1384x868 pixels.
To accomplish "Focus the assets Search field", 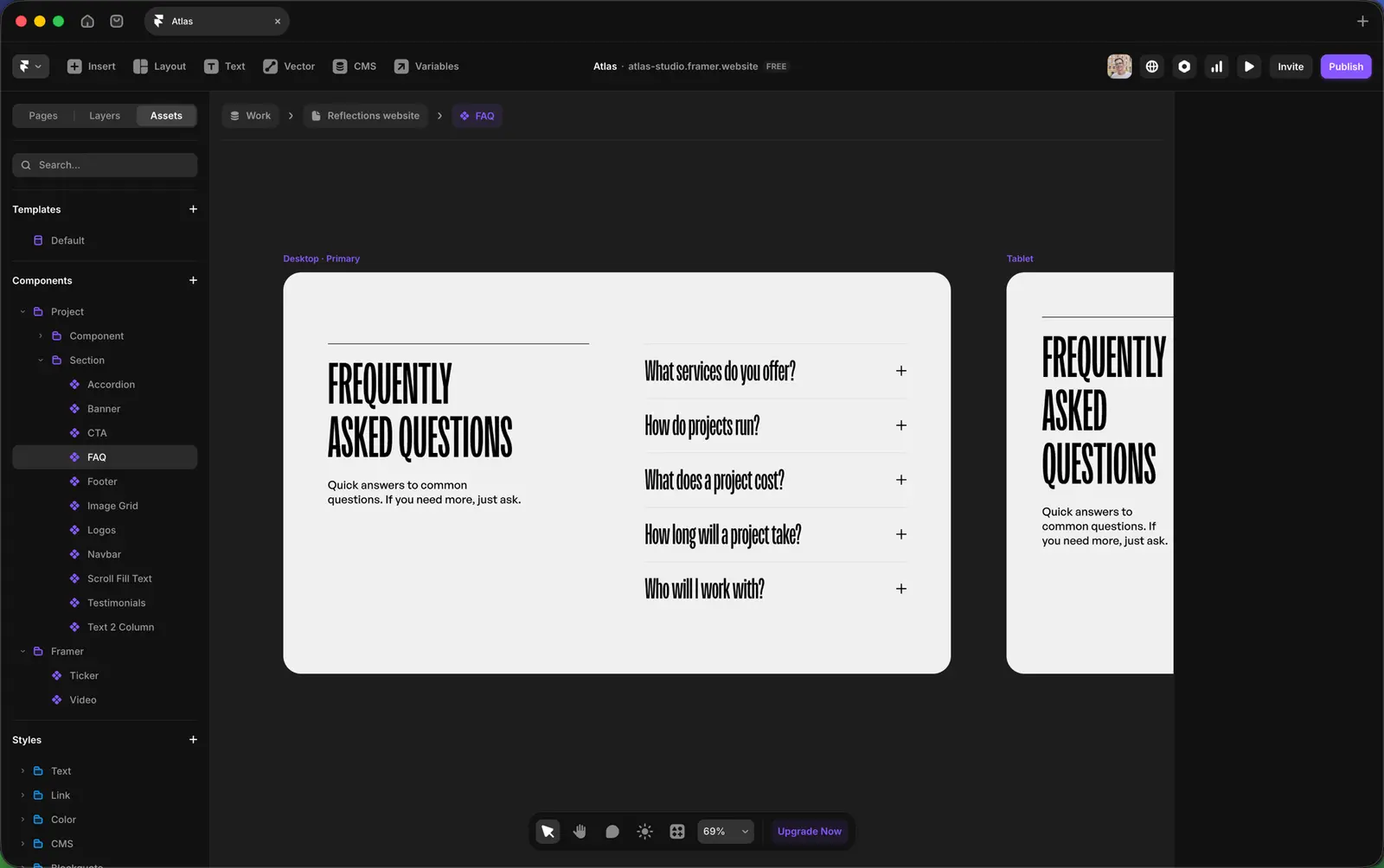I will click(x=105, y=165).
